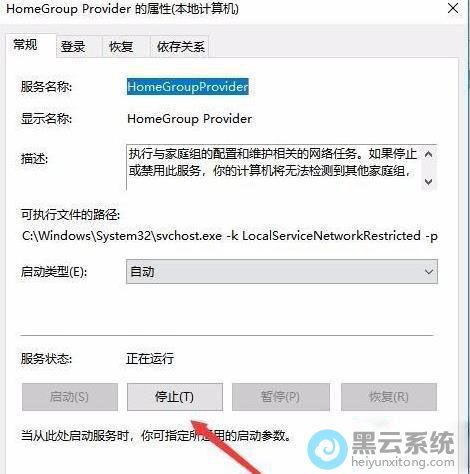Expand the 启动类型 dropdown arrow
The height and width of the screenshot is (474, 470).
(429, 272)
